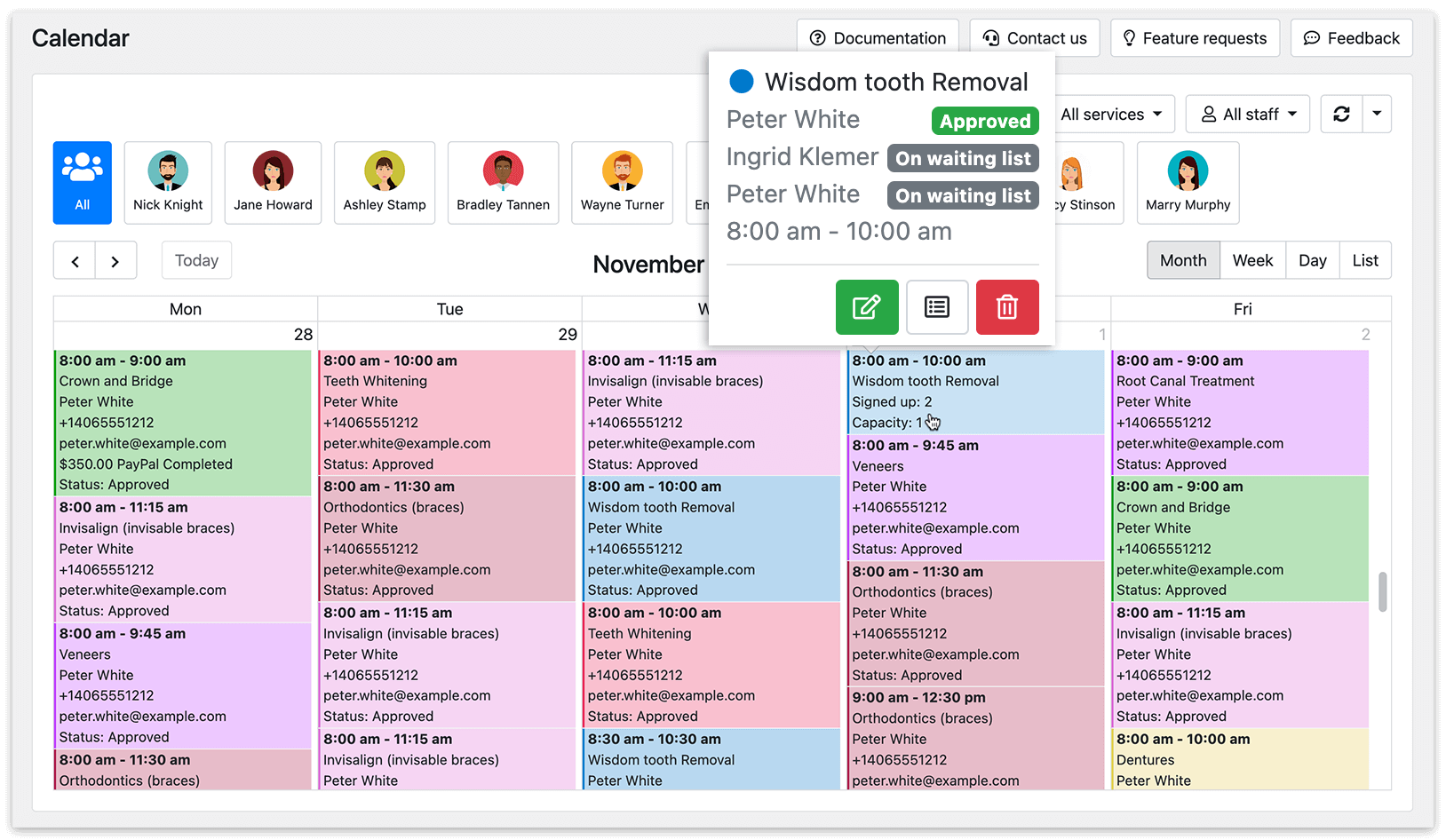Click the Tue column header
Viewport: 1446px width, 840px height.
(449, 309)
